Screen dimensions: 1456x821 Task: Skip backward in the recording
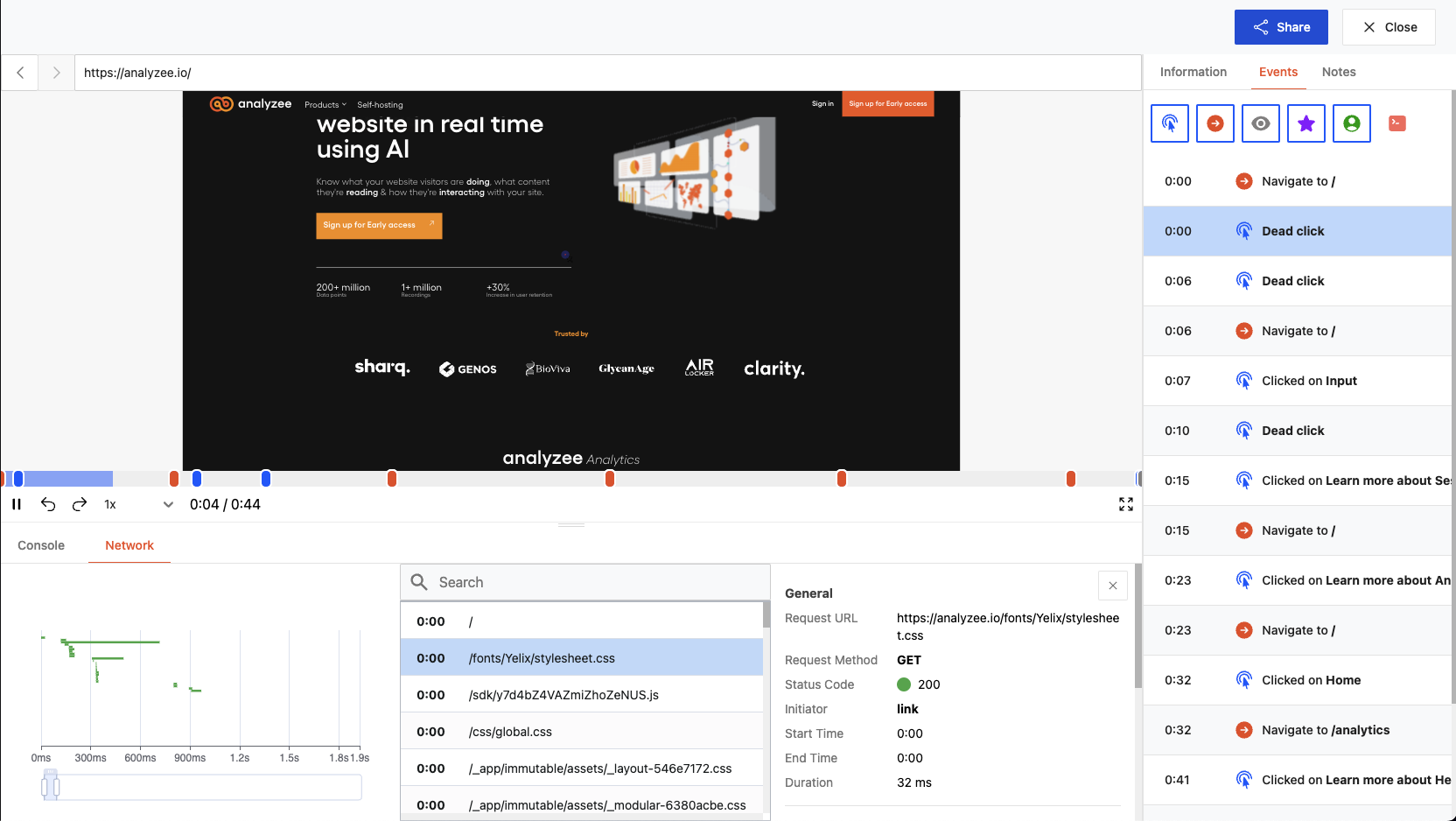click(48, 504)
